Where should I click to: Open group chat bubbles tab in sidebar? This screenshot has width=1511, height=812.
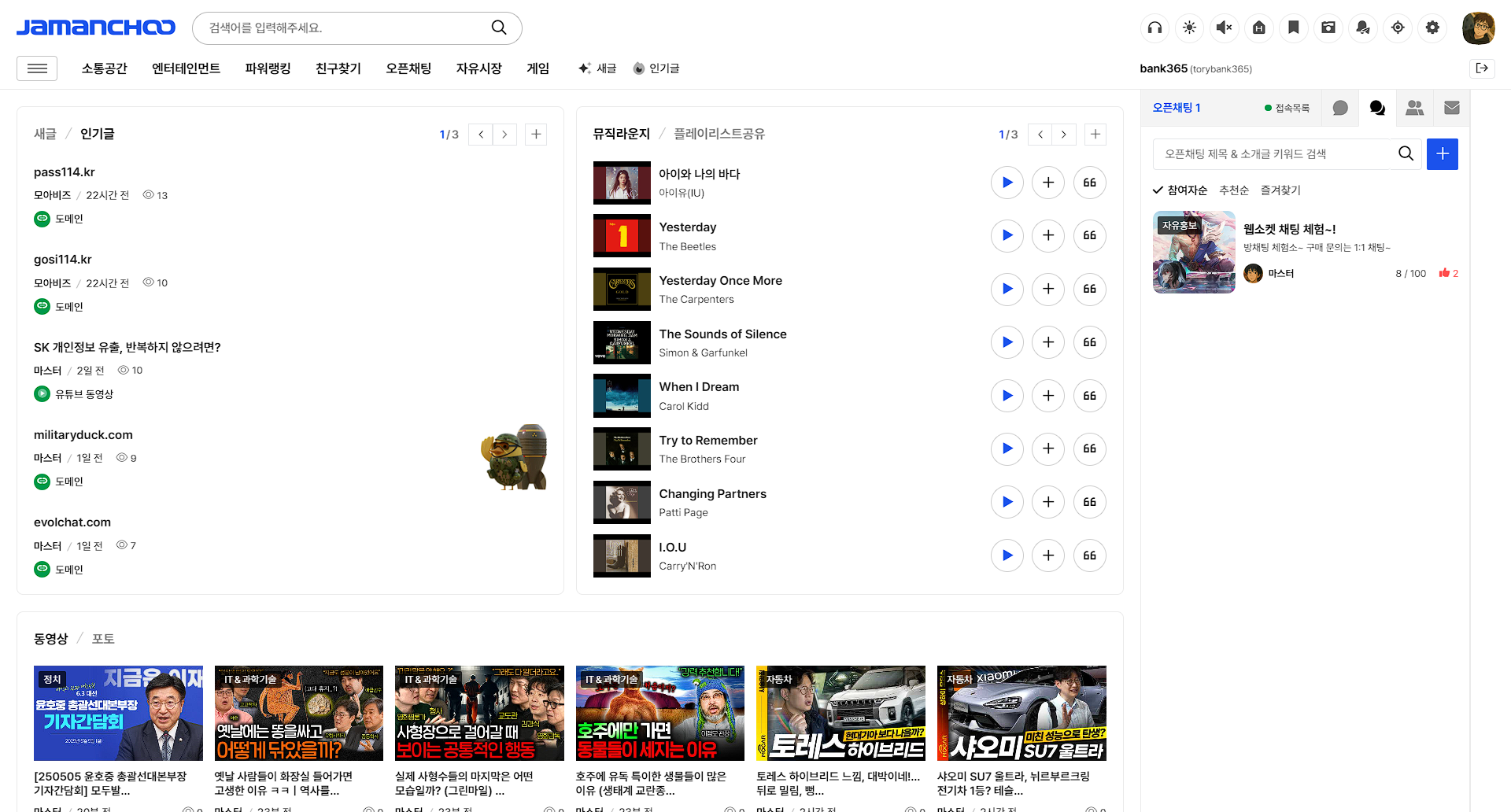pyautogui.click(x=1377, y=108)
